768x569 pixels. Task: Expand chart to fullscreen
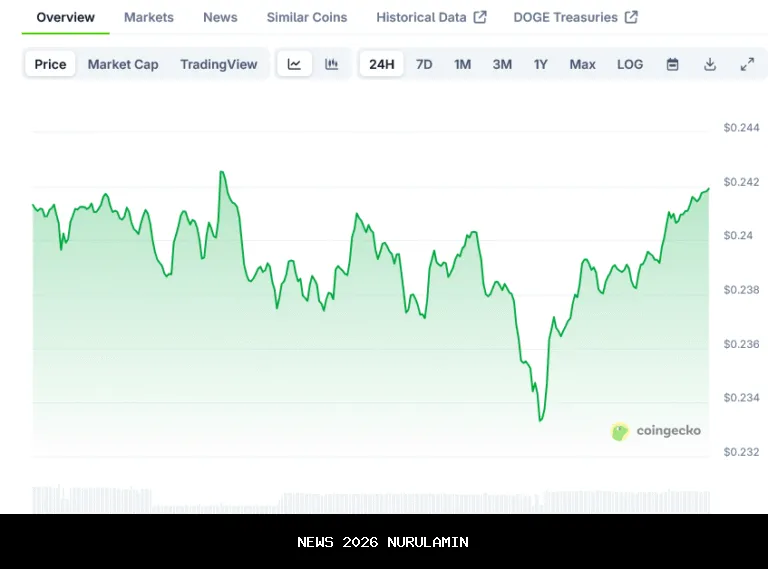(x=747, y=64)
